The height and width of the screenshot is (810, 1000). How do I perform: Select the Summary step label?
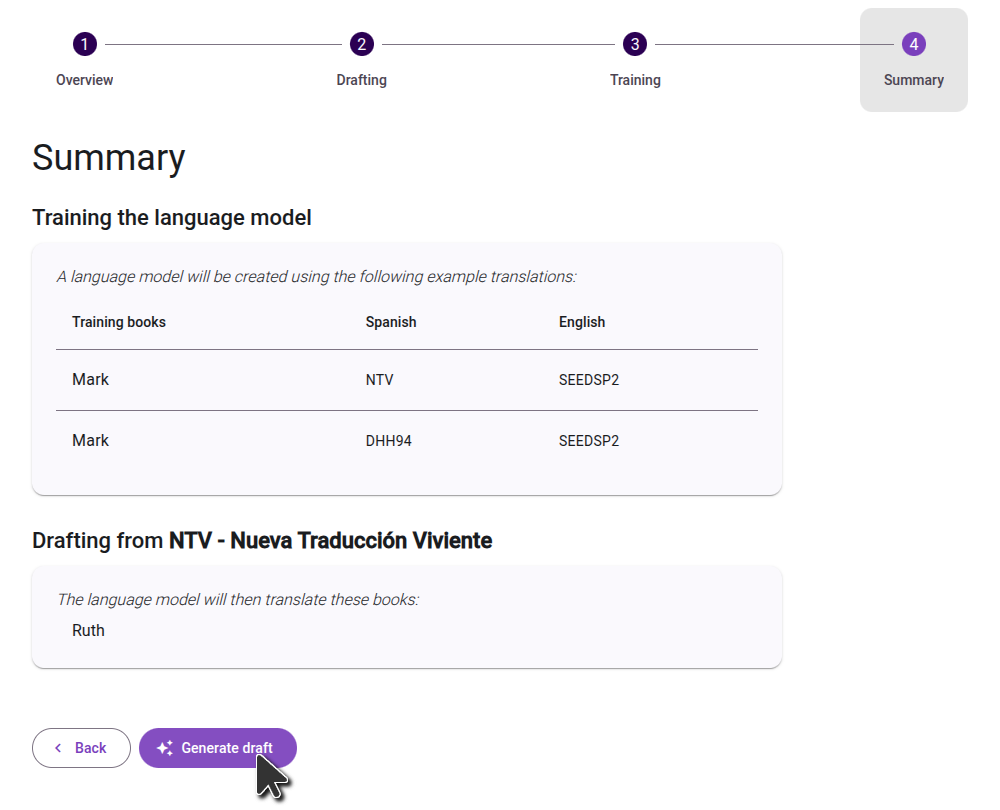point(913,80)
